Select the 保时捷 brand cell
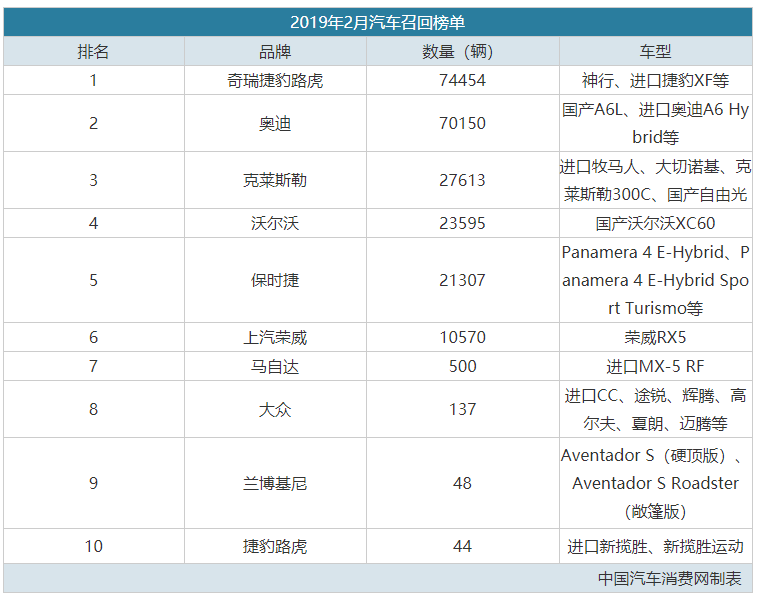The height and width of the screenshot is (599, 758). (275, 280)
